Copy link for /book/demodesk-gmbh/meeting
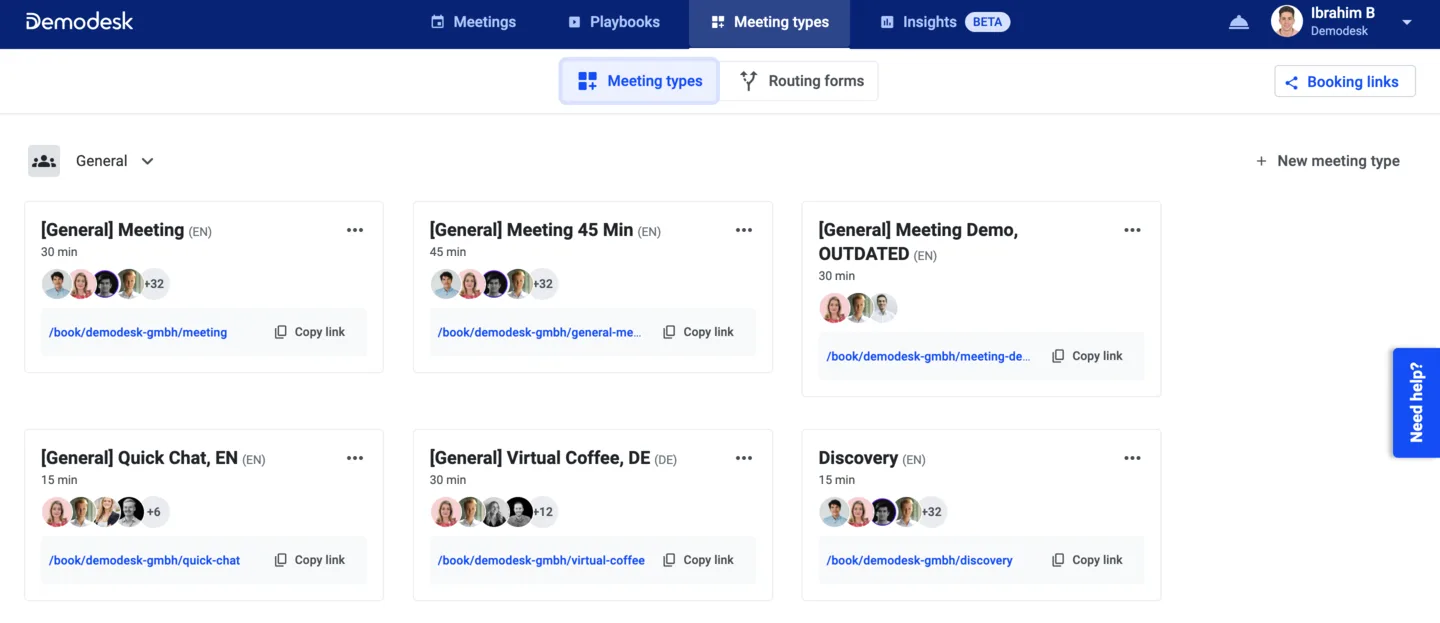The width and height of the screenshot is (1440, 623). [310, 332]
